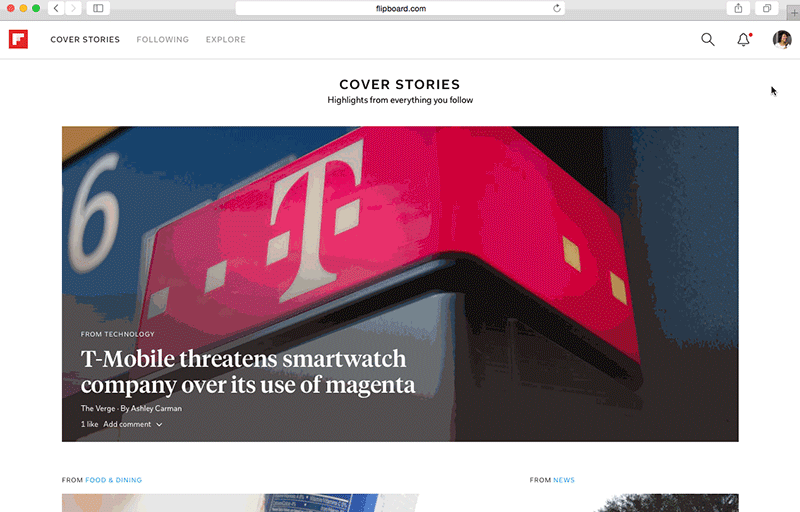Expand the chevron next to Add comment
This screenshot has height=512, width=800.
[x=159, y=424]
